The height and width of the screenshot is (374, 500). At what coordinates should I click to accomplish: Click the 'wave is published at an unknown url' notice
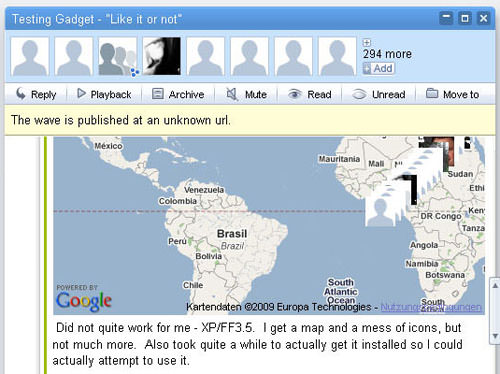[x=121, y=120]
